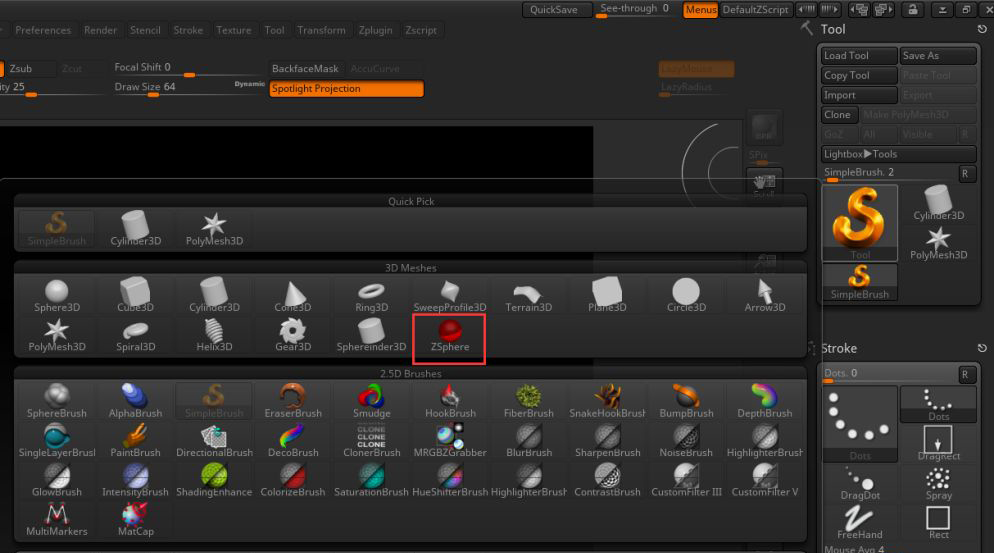
Task: Adjust the Focal Shift slider
Action: click(x=188, y=68)
